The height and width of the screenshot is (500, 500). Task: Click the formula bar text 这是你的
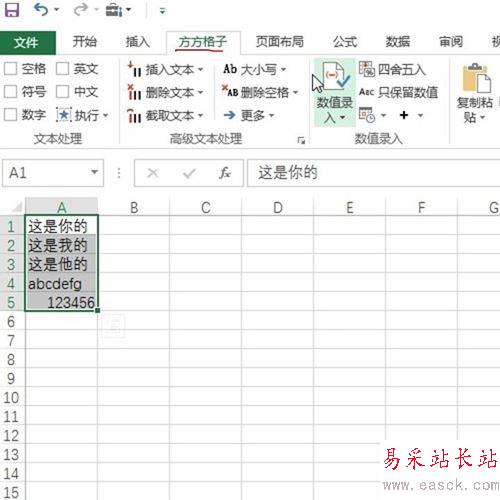point(288,173)
